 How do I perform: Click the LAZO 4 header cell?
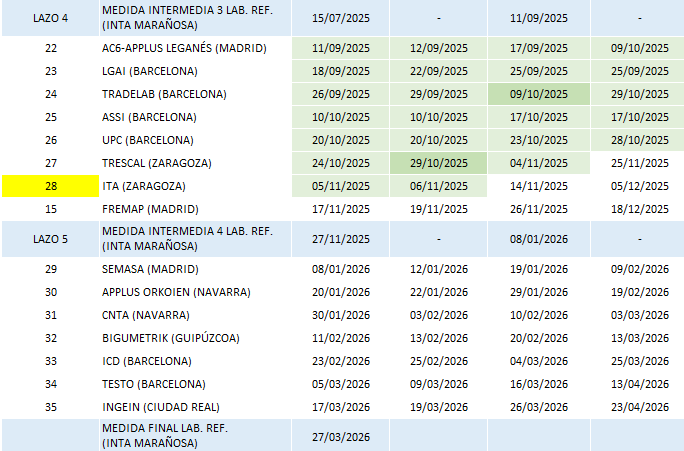coord(51,18)
